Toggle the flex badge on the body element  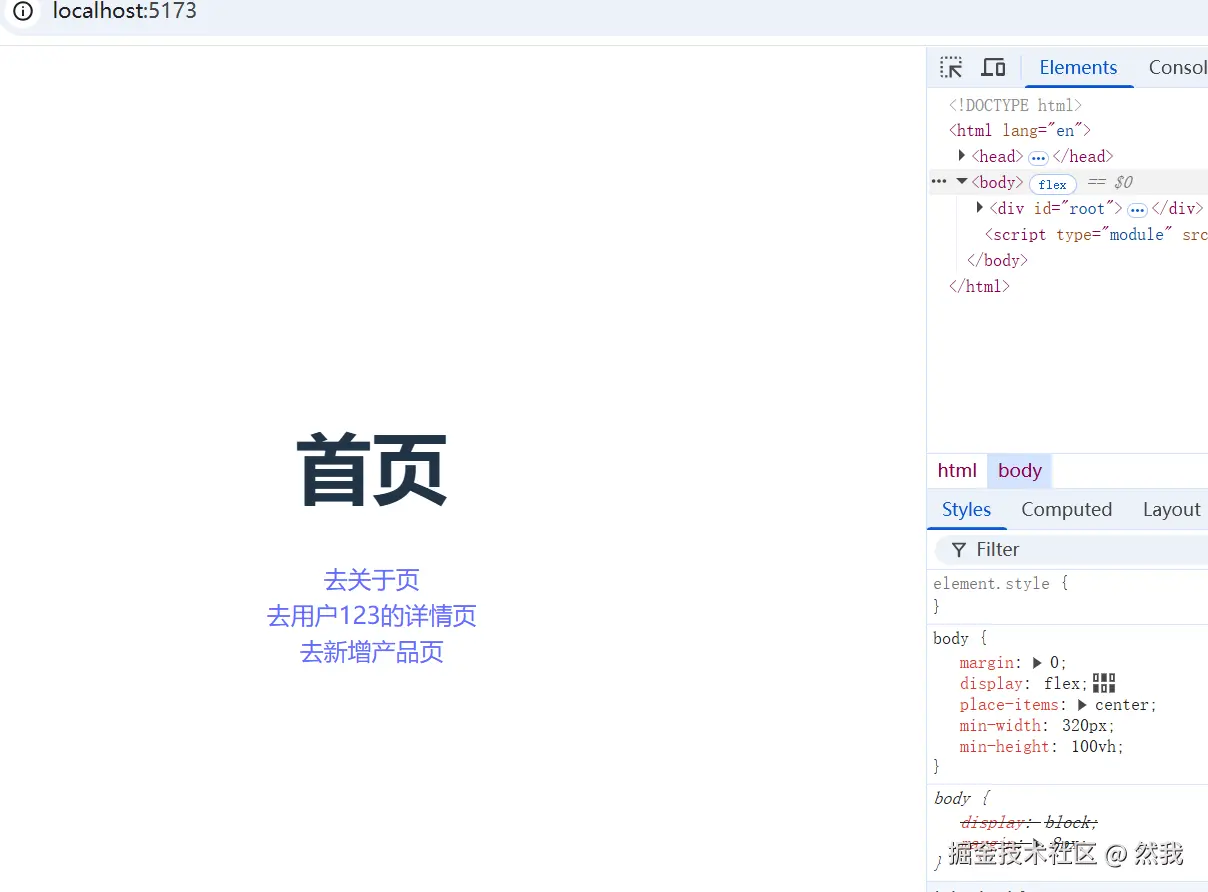click(1052, 184)
